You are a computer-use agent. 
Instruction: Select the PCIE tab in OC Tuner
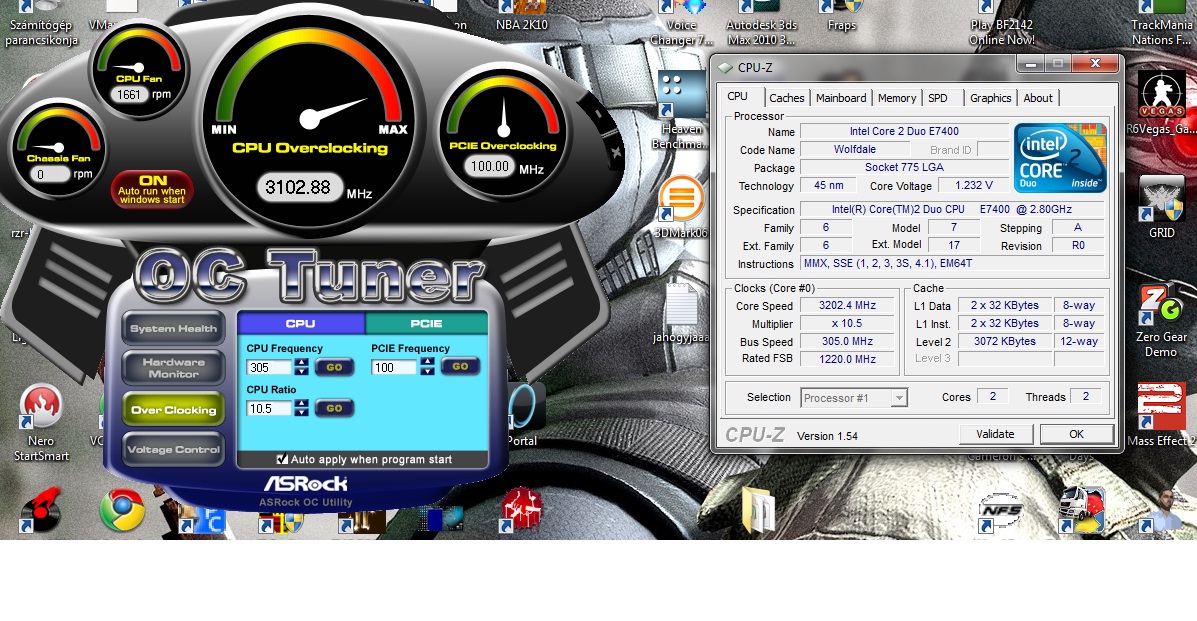tap(426, 323)
